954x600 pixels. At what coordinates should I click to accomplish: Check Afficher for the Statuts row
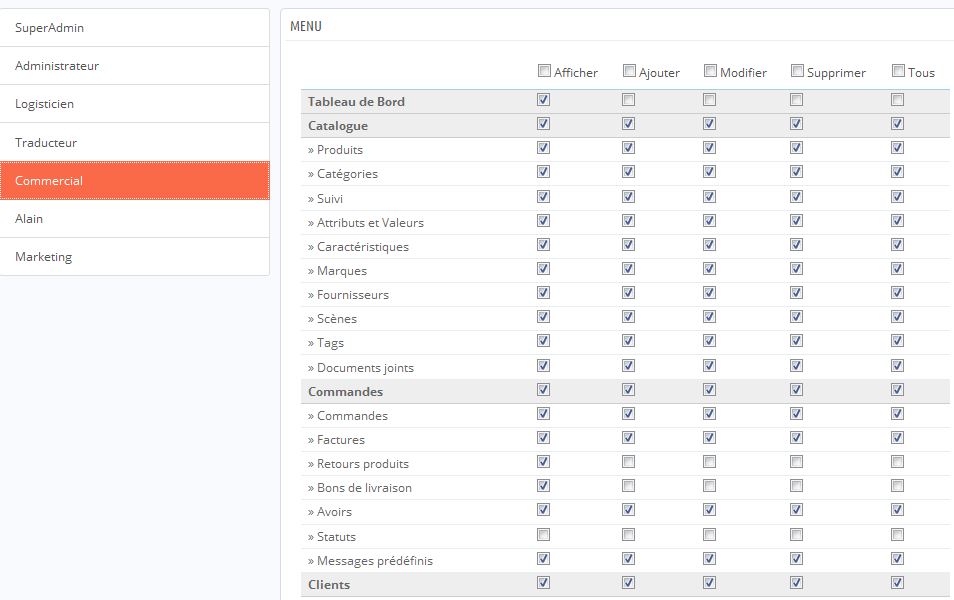543,535
